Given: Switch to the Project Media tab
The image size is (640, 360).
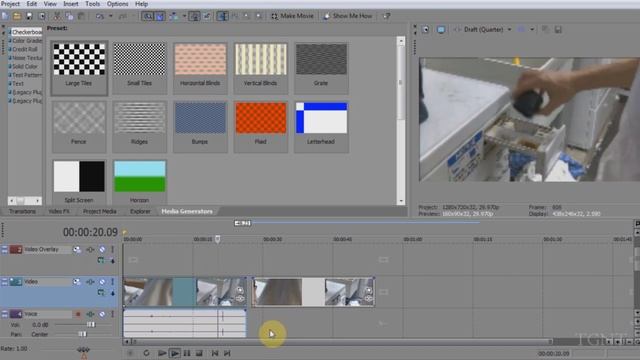Looking at the screenshot, I should click(100, 211).
